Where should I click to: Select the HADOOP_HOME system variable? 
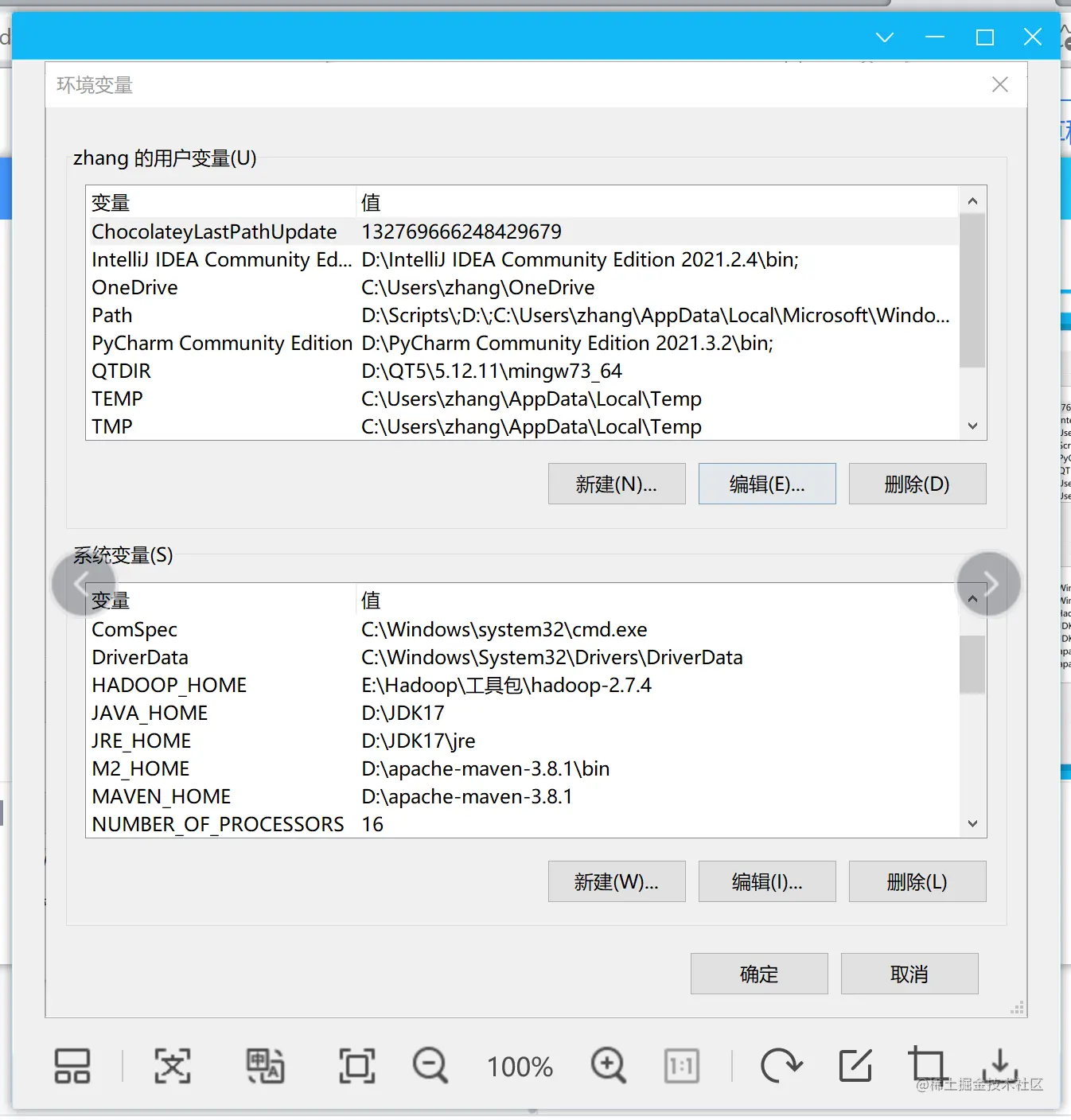pos(522,685)
